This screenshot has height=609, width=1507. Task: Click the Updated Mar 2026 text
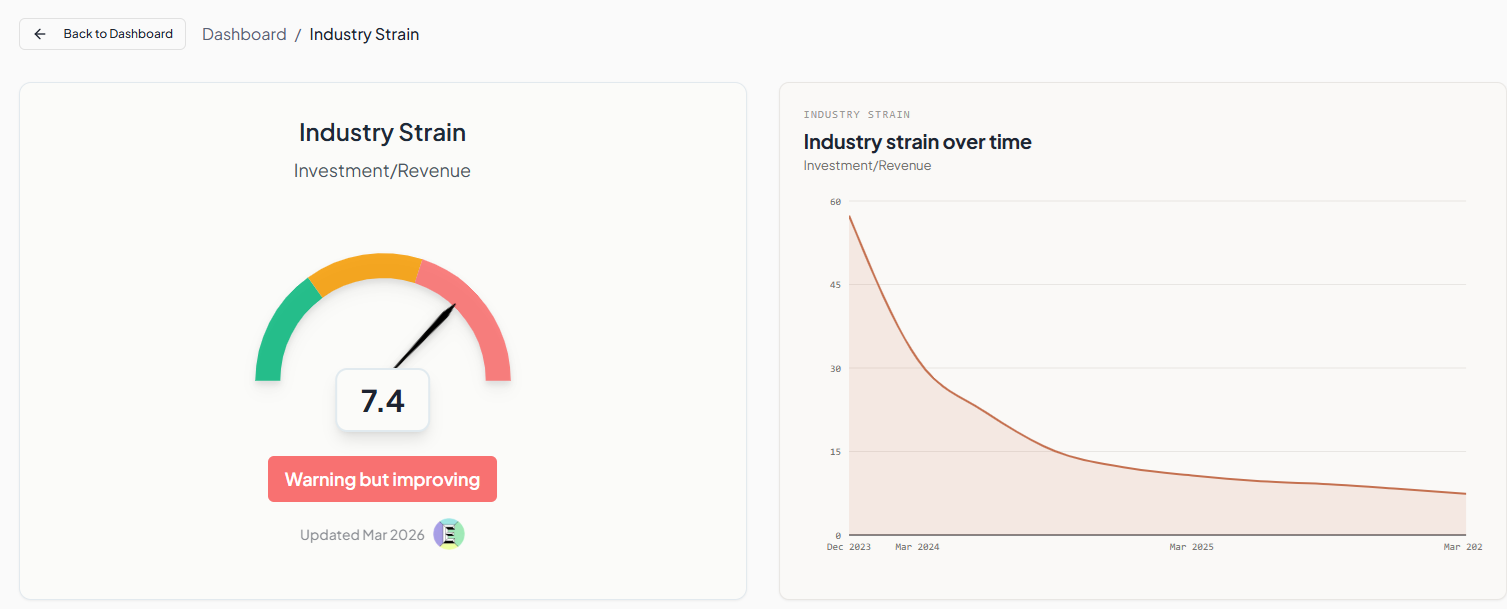pos(362,535)
